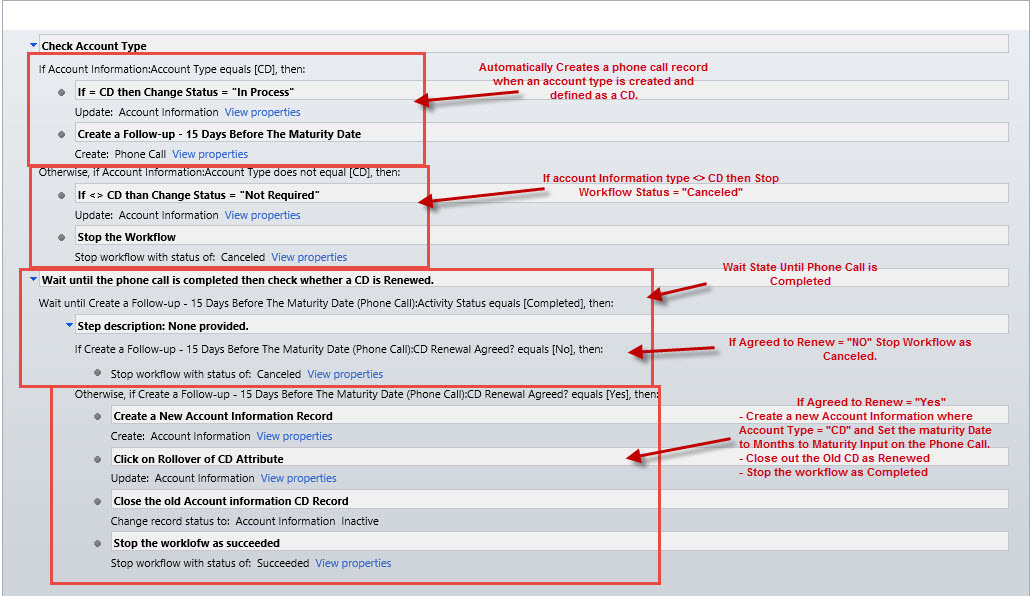Select bullet beside 'Create a Follow-up' step

(61, 134)
